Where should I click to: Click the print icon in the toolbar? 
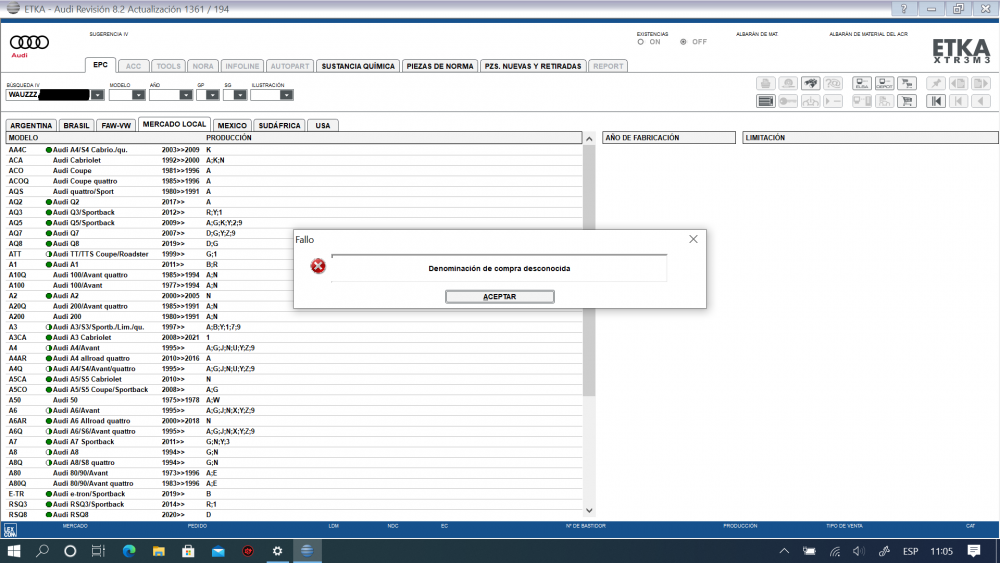765,84
